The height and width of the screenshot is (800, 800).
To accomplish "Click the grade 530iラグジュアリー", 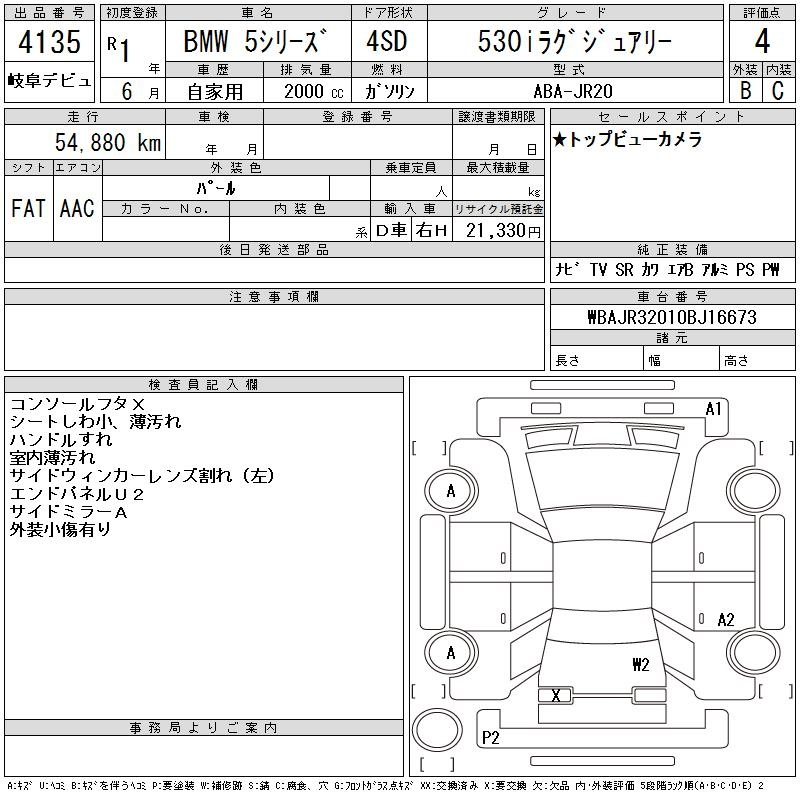I will 574,41.
